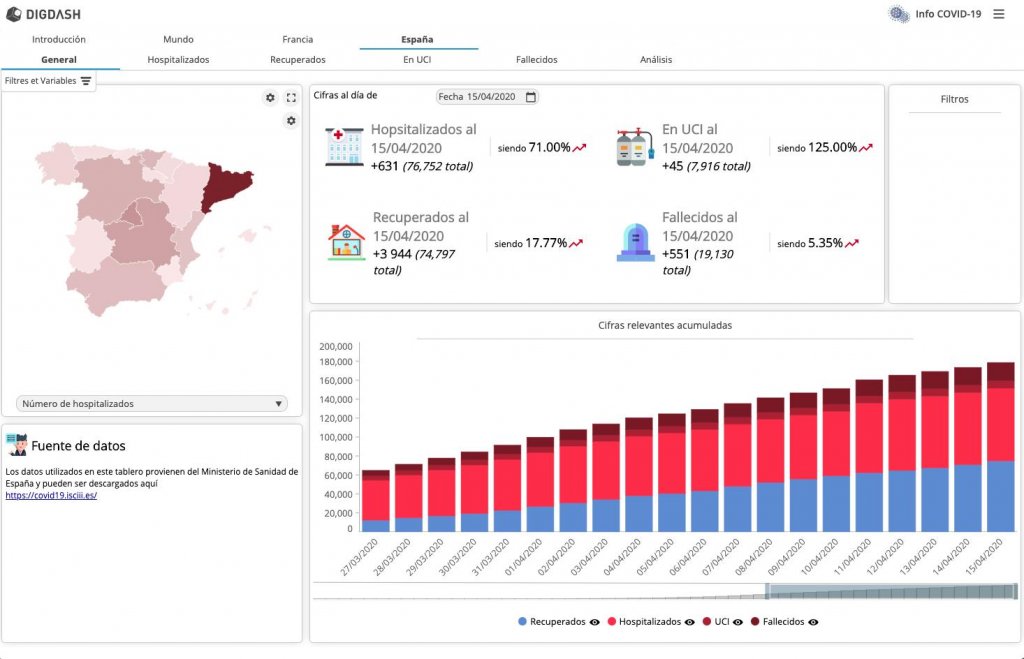Open the Análisis sub-tab
This screenshot has width=1024, height=659.
656,59
